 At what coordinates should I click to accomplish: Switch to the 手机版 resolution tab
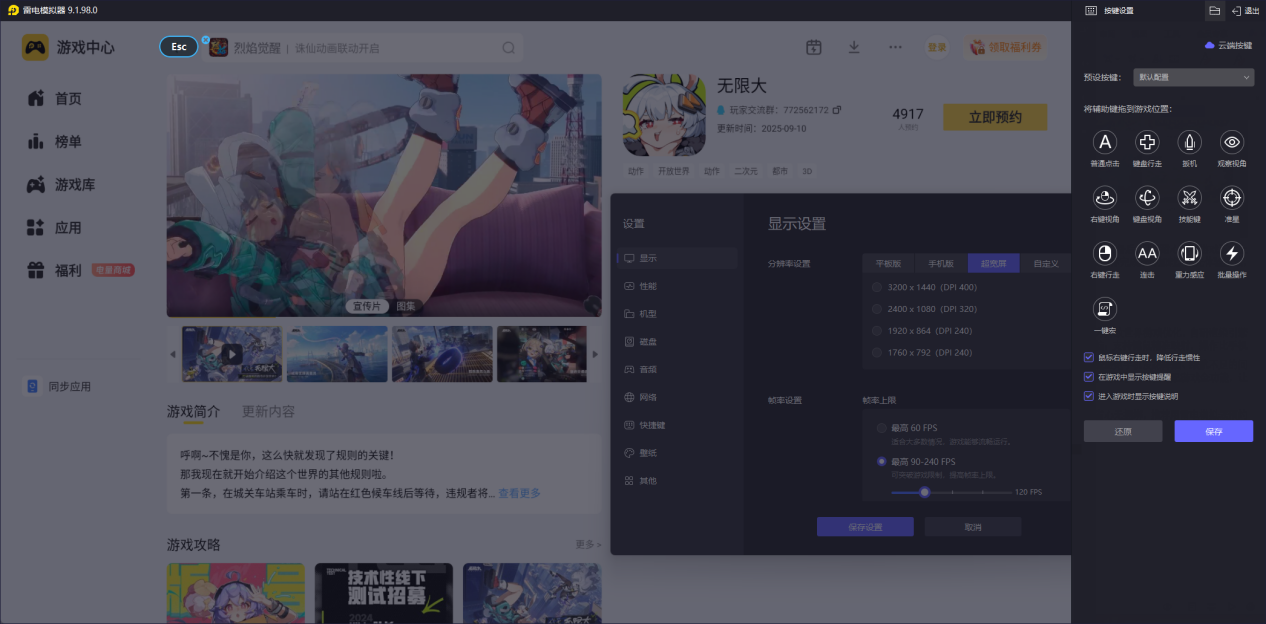point(941,264)
